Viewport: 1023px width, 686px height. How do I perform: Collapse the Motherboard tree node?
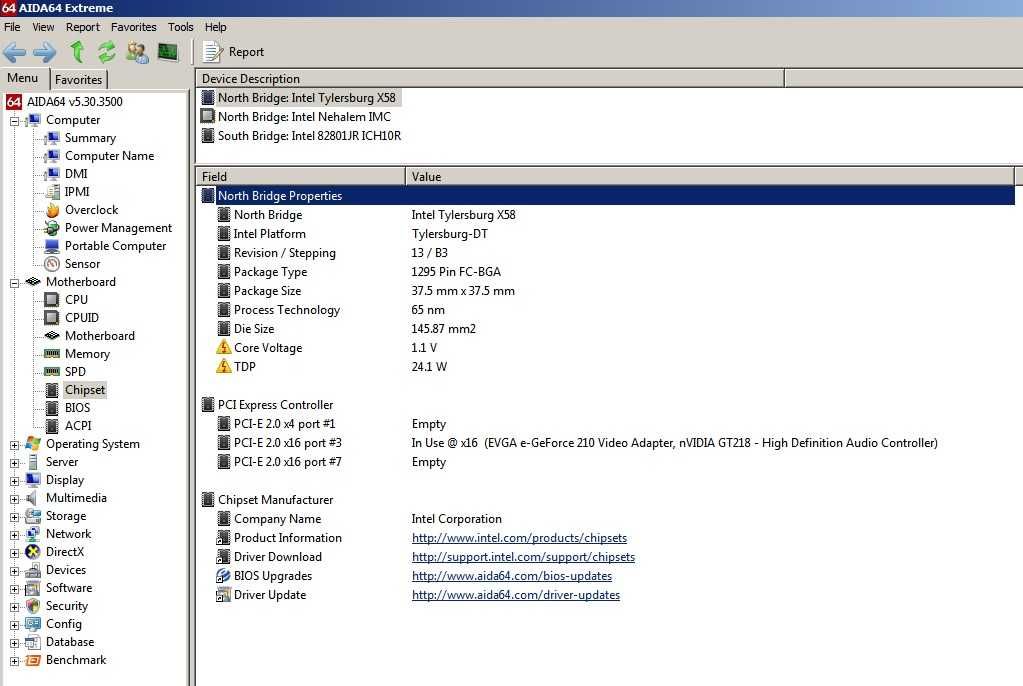point(14,283)
